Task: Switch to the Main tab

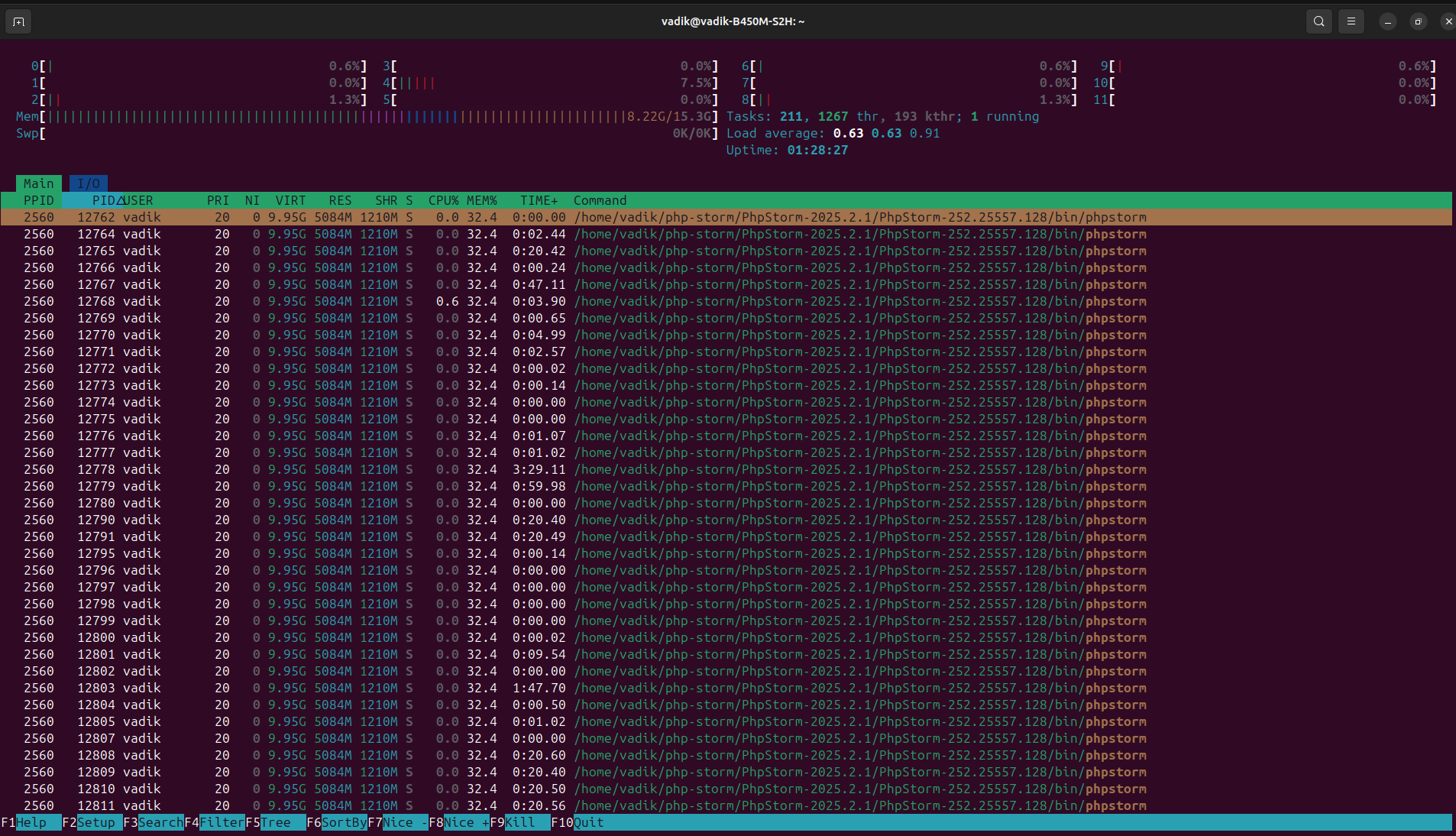Action: 39,183
